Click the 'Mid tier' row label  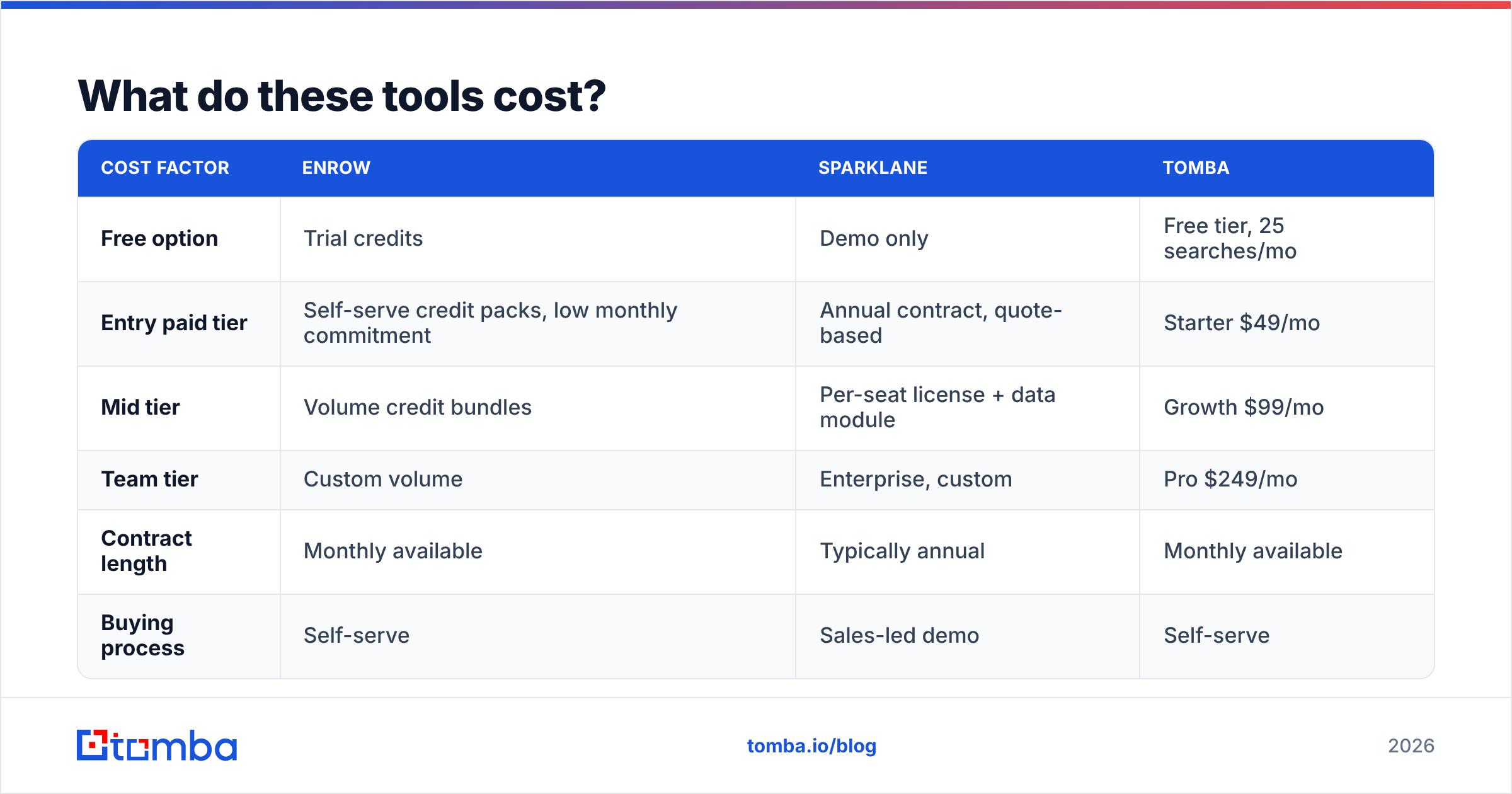pos(140,407)
